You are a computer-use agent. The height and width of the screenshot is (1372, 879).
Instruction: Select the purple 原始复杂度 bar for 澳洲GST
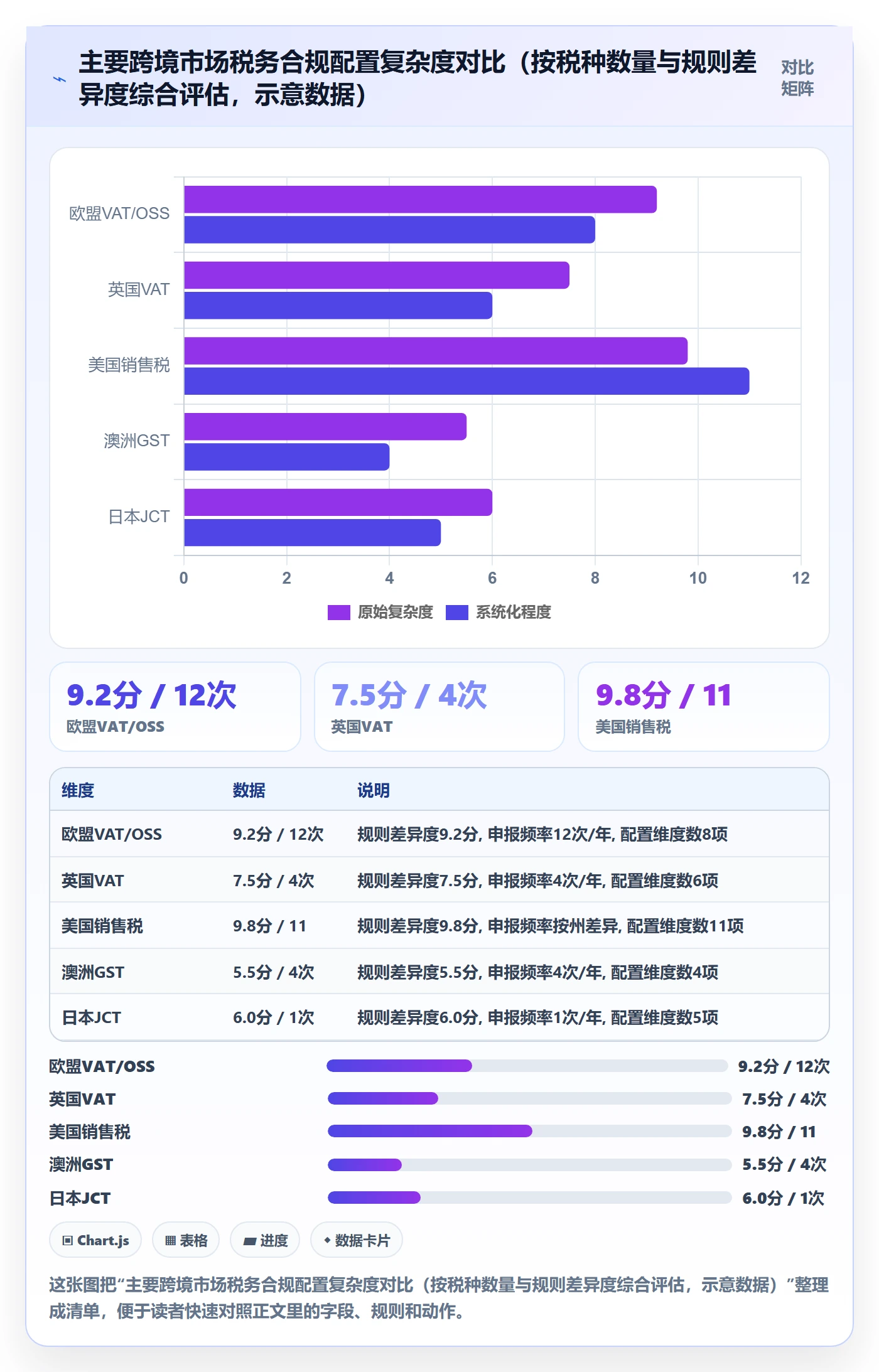click(325, 427)
